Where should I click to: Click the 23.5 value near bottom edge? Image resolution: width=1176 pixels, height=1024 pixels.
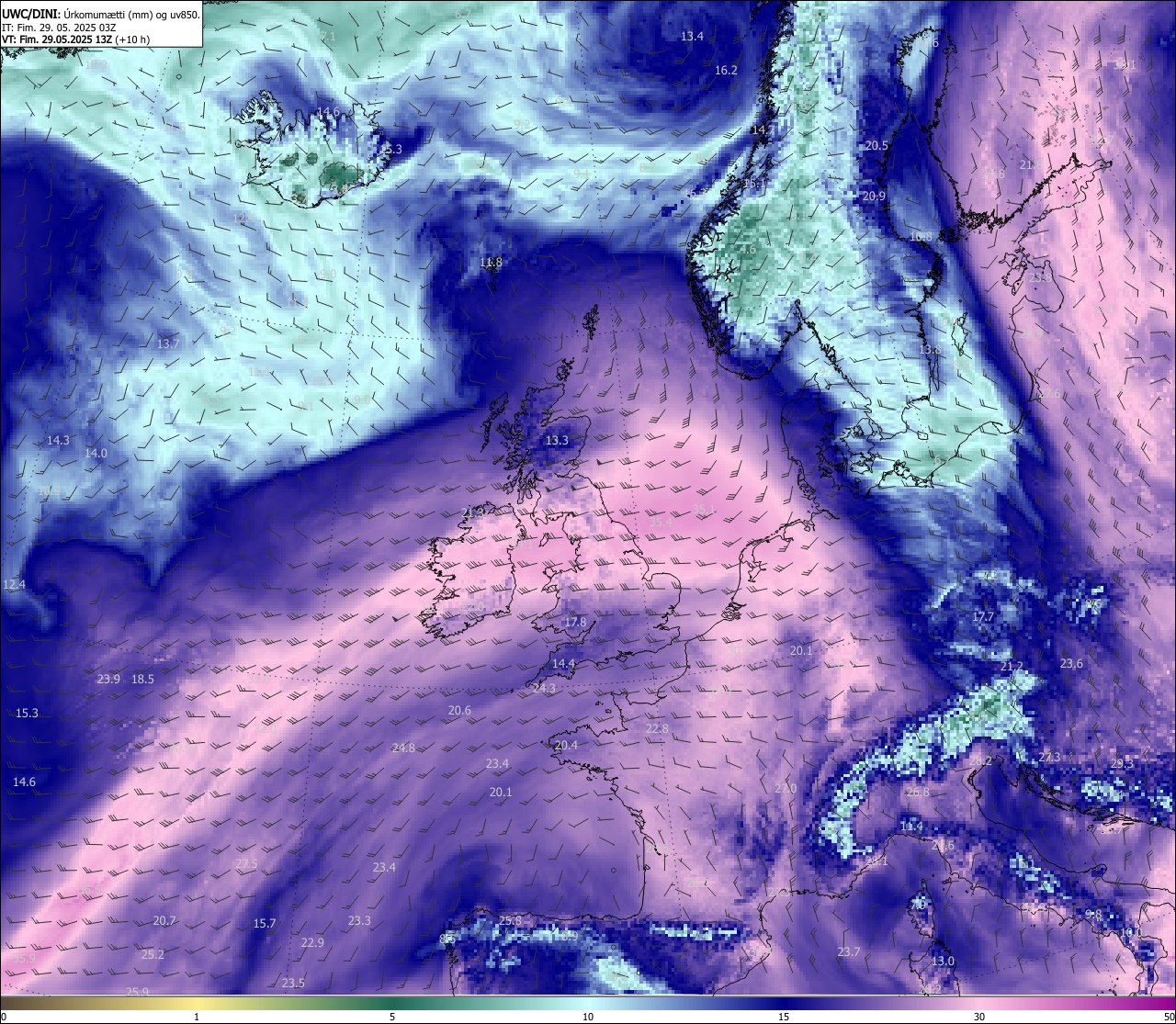(293, 983)
